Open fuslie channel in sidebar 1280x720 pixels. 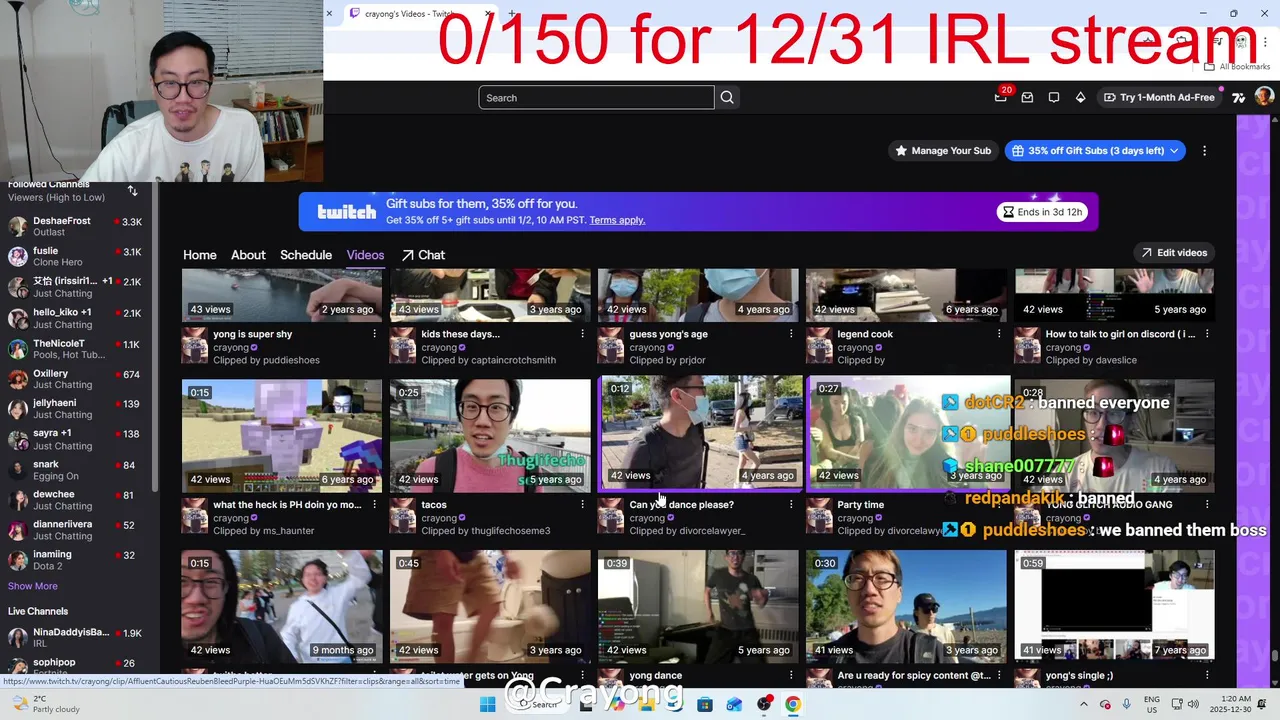(76, 256)
